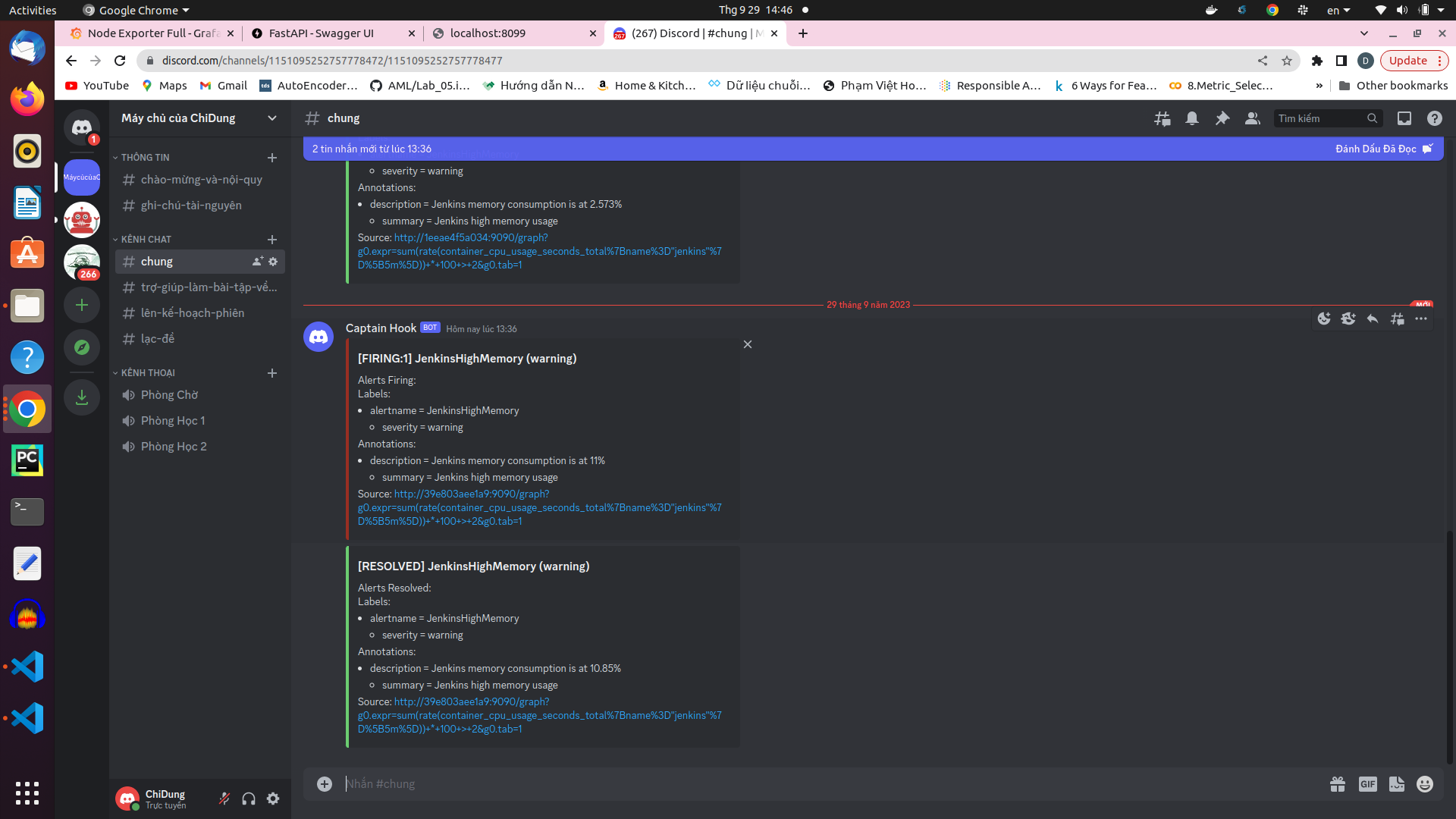Screen dimensions: 1456x819
Task: Open the GIF picker
Action: pyautogui.click(x=1367, y=784)
